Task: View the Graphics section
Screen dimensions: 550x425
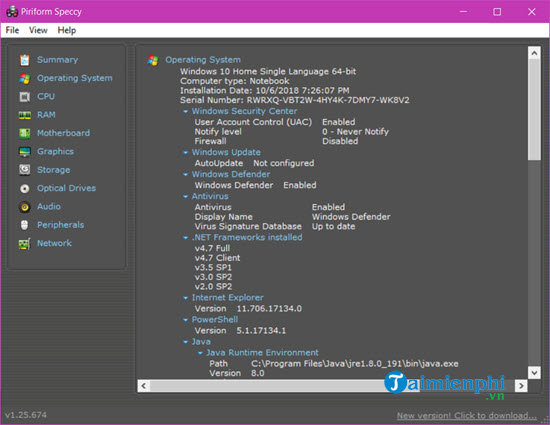Action: (x=55, y=151)
